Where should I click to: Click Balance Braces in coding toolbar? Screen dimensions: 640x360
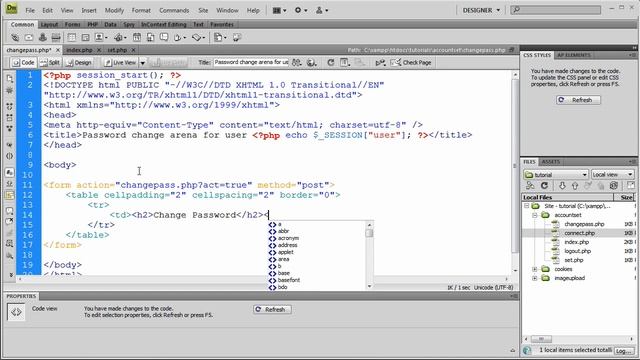pos(9,156)
